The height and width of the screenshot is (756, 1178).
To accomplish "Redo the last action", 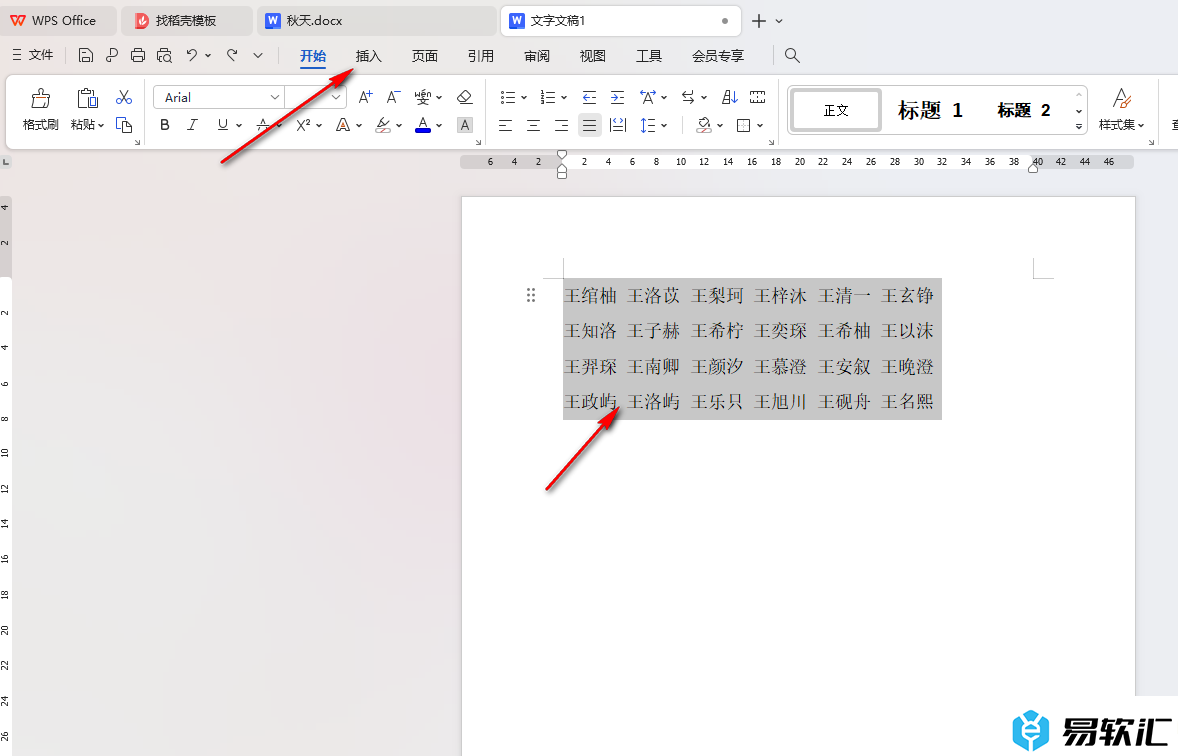I will point(232,55).
